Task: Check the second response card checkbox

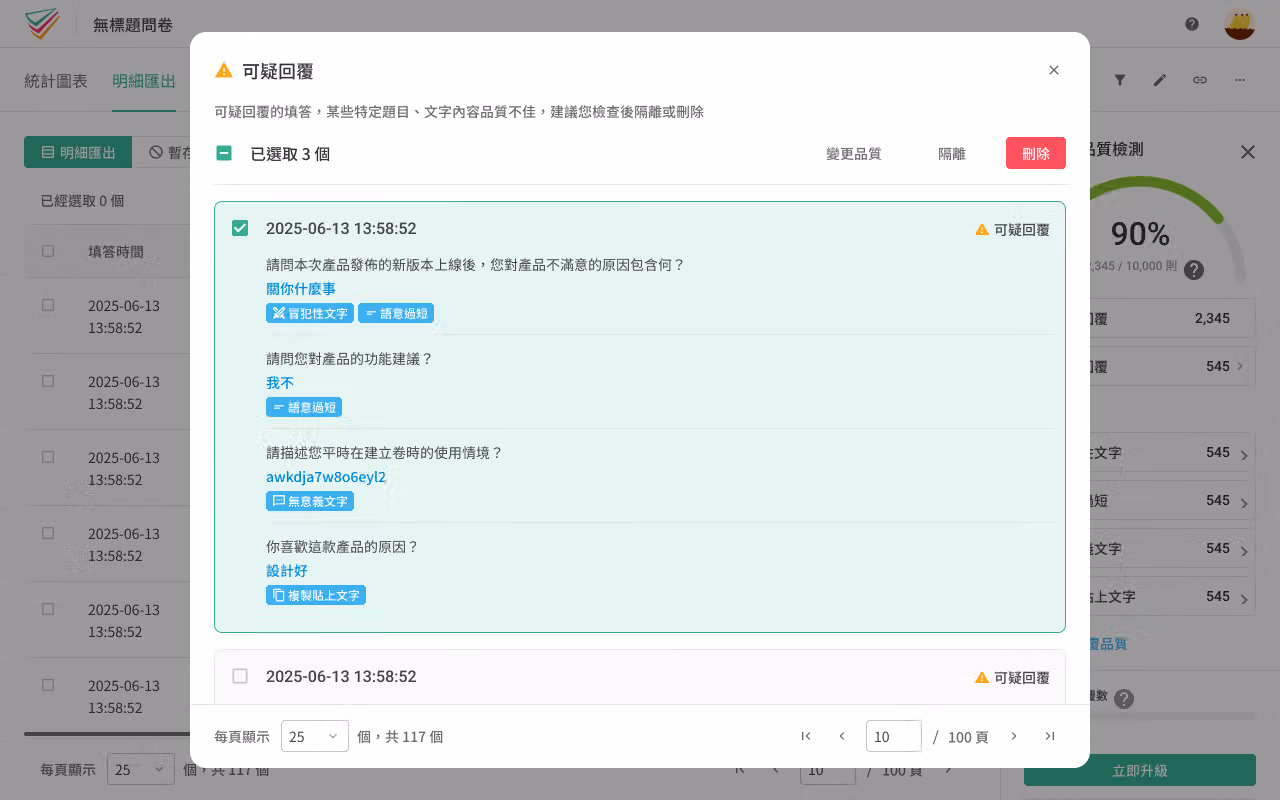Action: (240, 676)
